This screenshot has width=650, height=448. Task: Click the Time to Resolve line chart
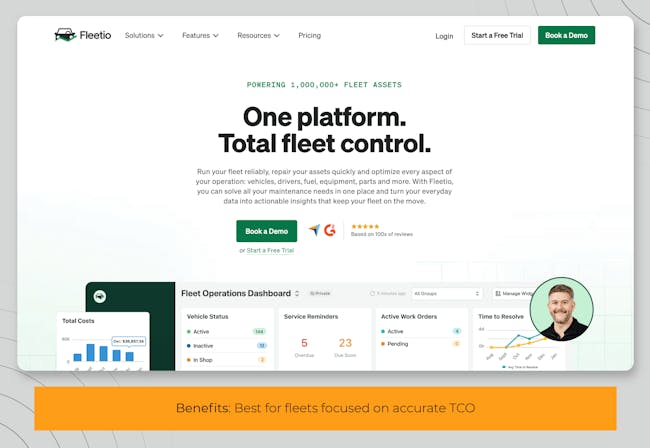518,346
